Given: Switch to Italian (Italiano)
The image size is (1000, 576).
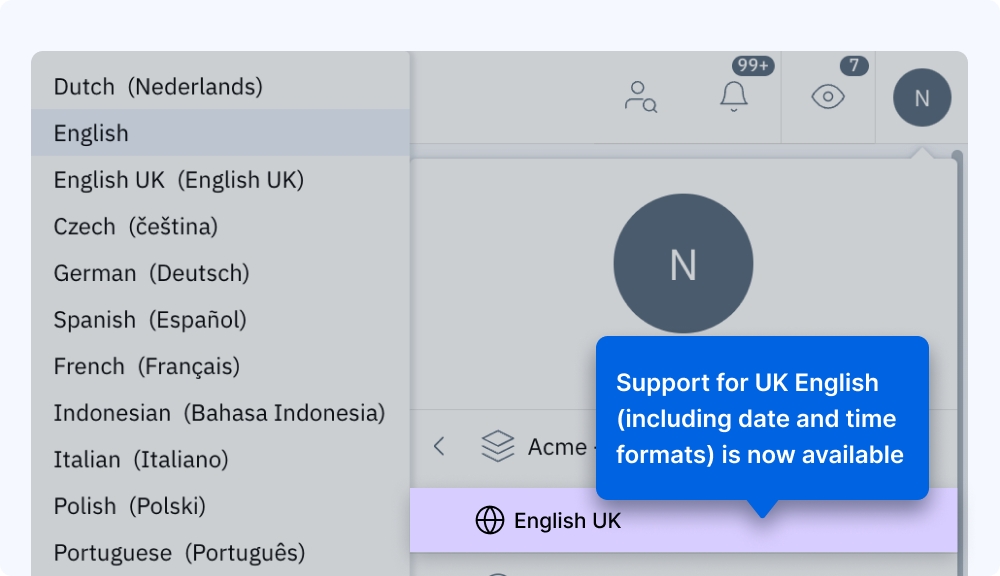Looking at the screenshot, I should (141, 460).
